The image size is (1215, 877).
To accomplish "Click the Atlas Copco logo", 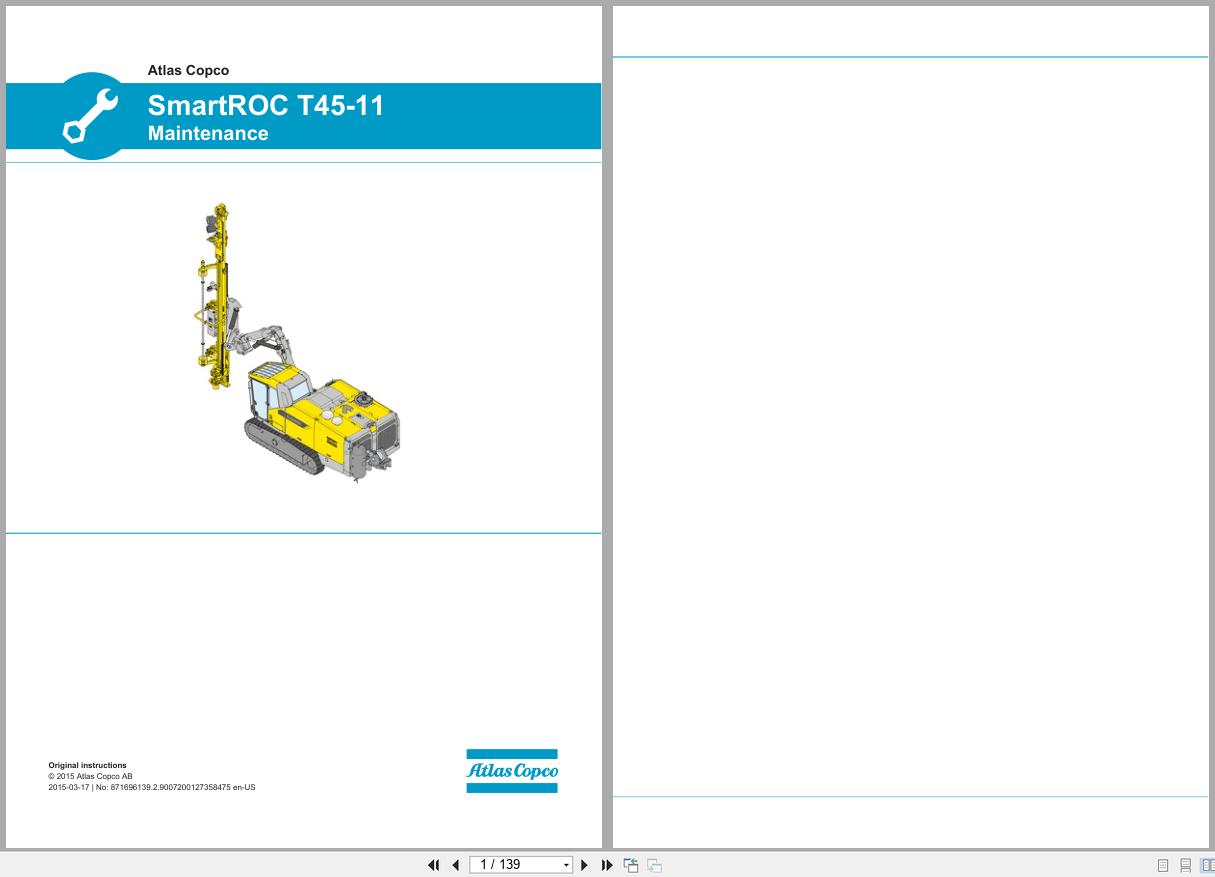I will (512, 771).
